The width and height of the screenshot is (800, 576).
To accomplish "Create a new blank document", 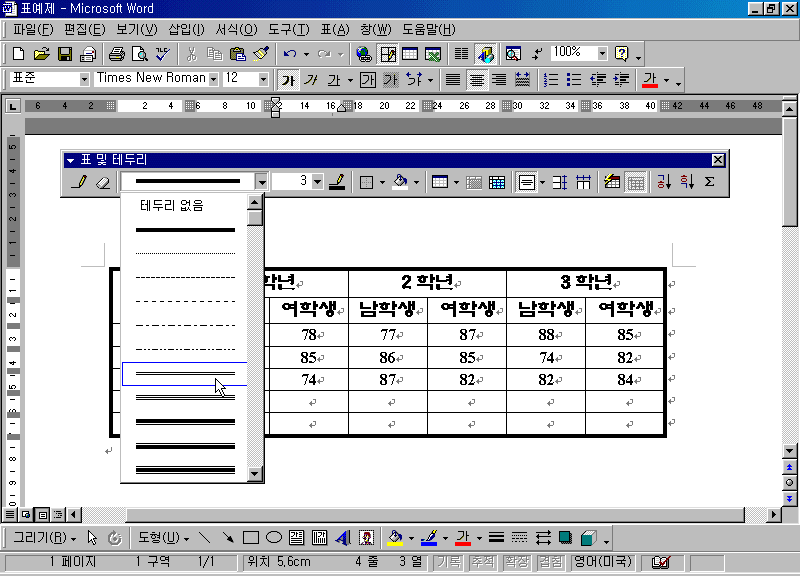I will [x=18, y=54].
